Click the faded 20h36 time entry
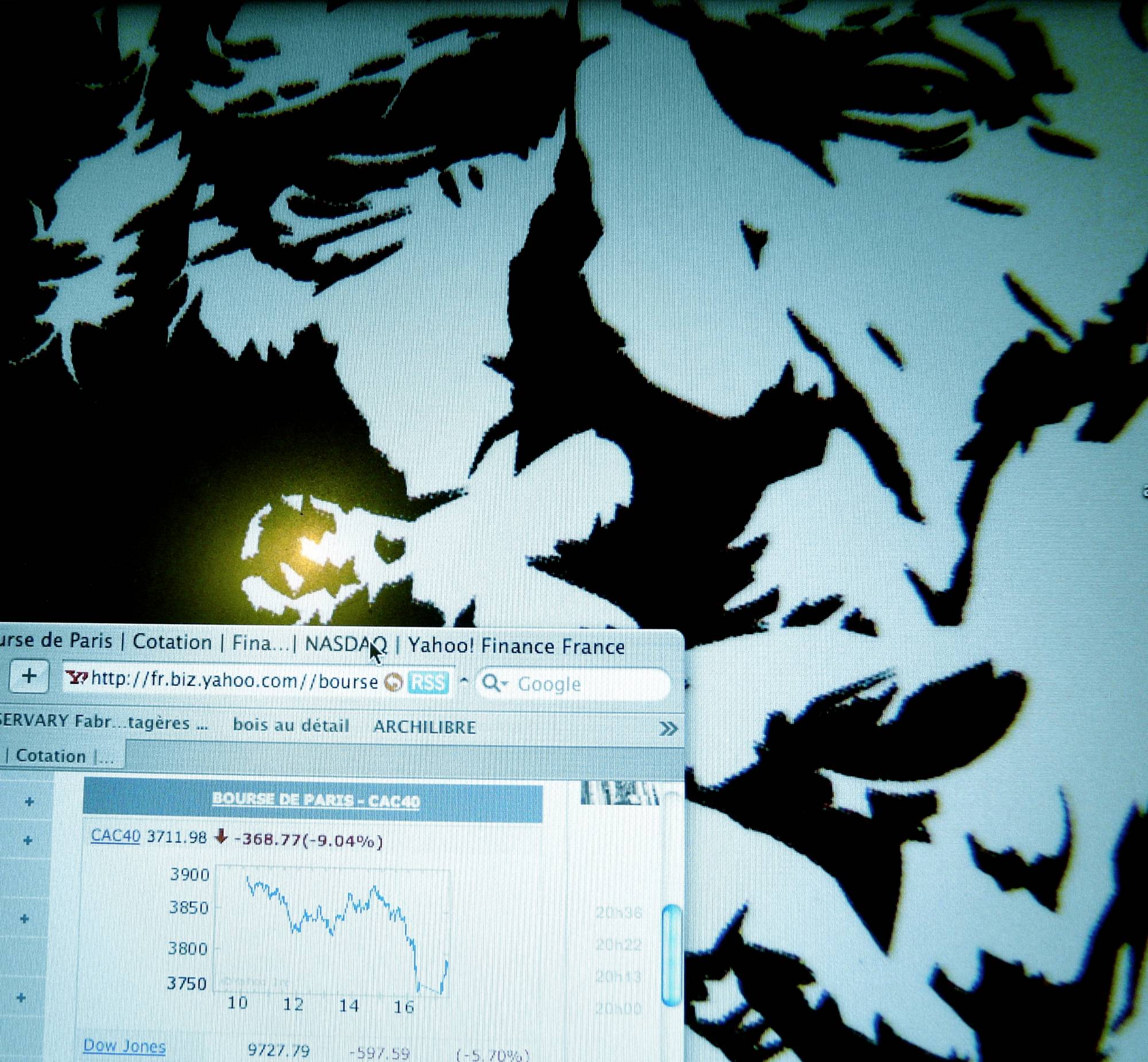1148x1062 pixels. click(618, 912)
